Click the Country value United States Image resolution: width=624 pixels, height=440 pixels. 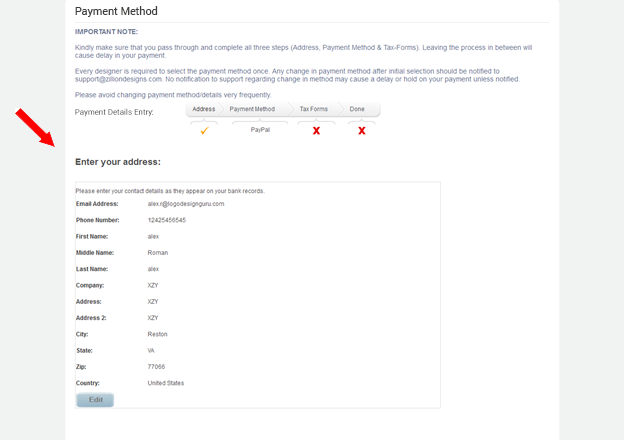(166, 383)
